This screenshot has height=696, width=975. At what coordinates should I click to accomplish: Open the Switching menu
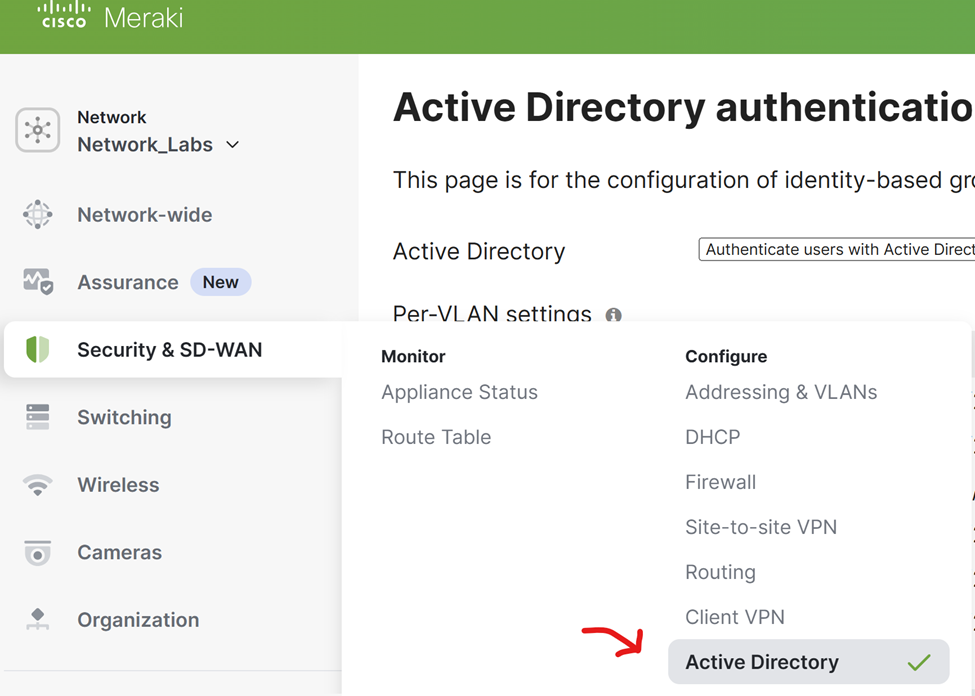[x=124, y=417]
